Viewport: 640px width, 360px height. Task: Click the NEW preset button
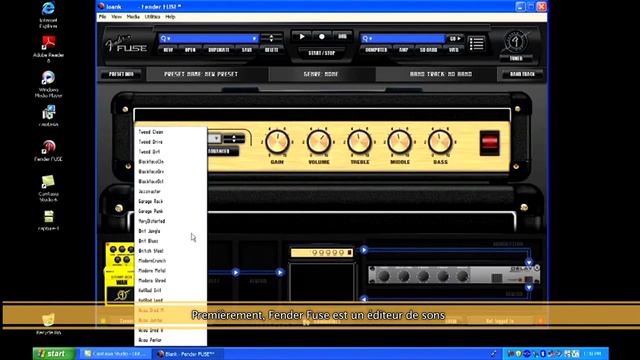pos(168,50)
